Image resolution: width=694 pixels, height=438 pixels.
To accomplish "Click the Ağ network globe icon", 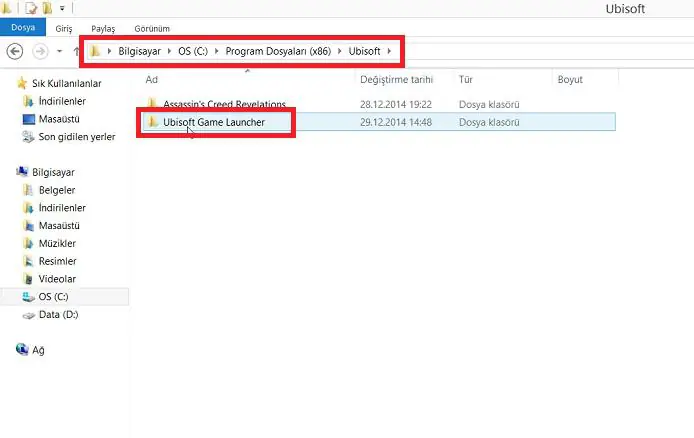I will 22,349.
